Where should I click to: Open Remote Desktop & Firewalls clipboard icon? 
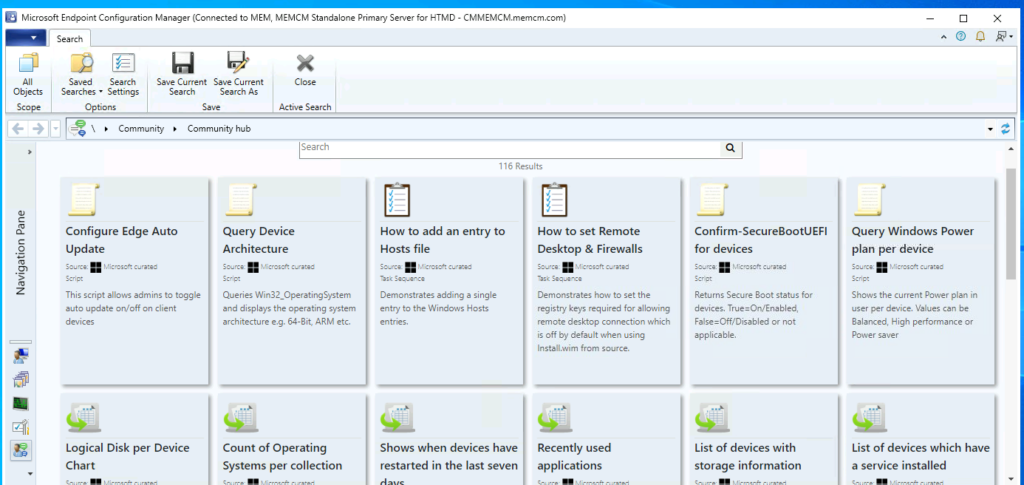point(554,200)
